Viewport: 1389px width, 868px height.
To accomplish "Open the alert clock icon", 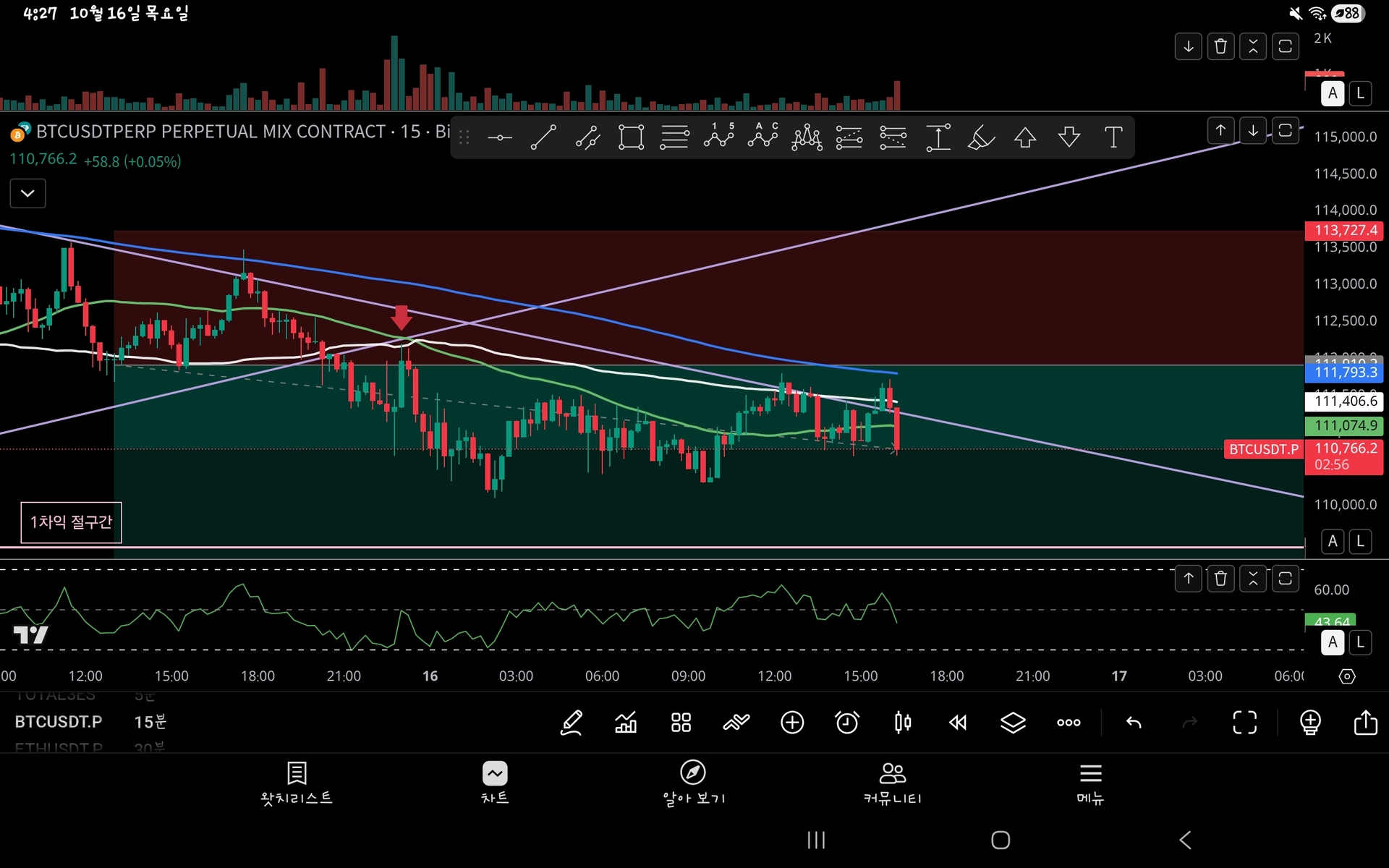I will (x=847, y=722).
